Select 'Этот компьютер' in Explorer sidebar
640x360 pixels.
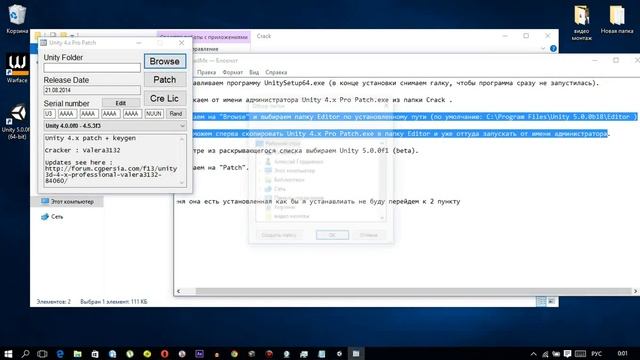point(67,202)
